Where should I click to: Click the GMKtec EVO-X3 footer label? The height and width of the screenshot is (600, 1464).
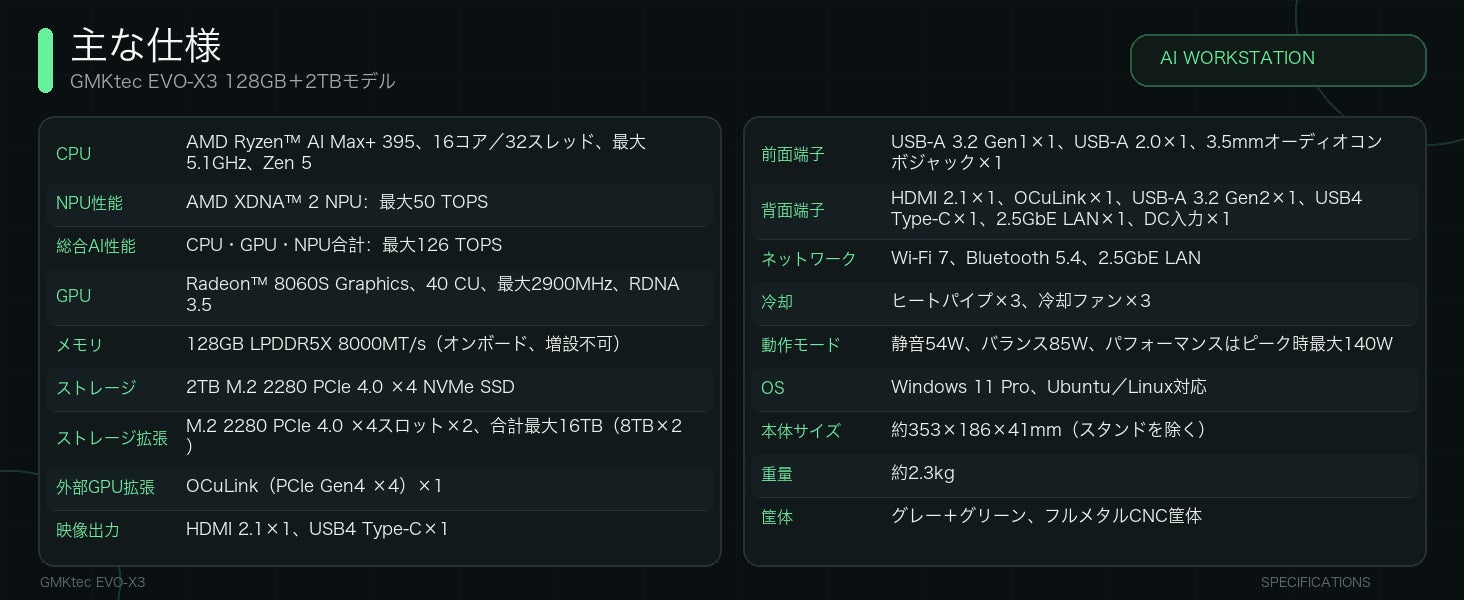[92, 582]
